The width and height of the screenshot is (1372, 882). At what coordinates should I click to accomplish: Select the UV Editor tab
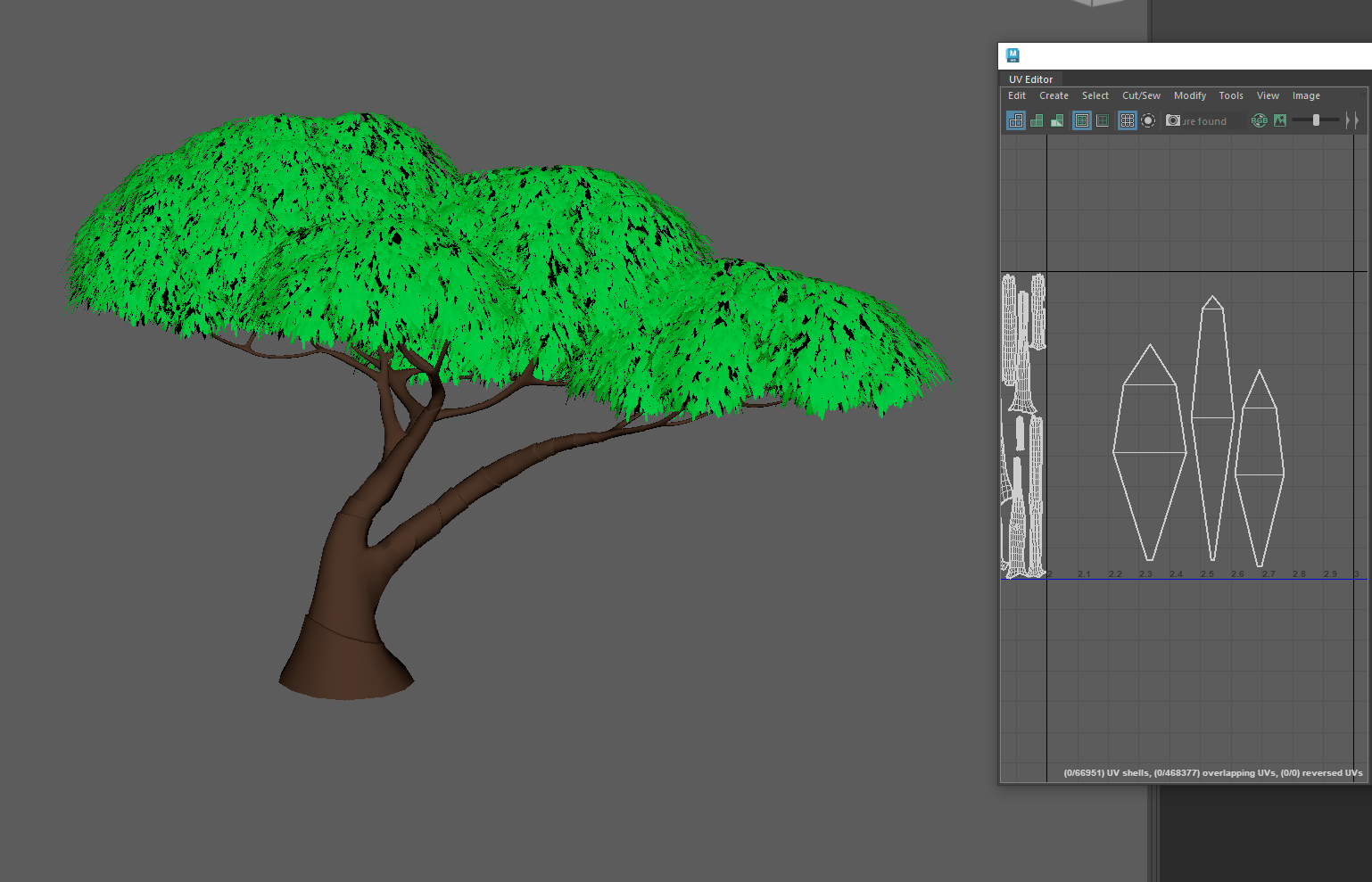[1030, 79]
